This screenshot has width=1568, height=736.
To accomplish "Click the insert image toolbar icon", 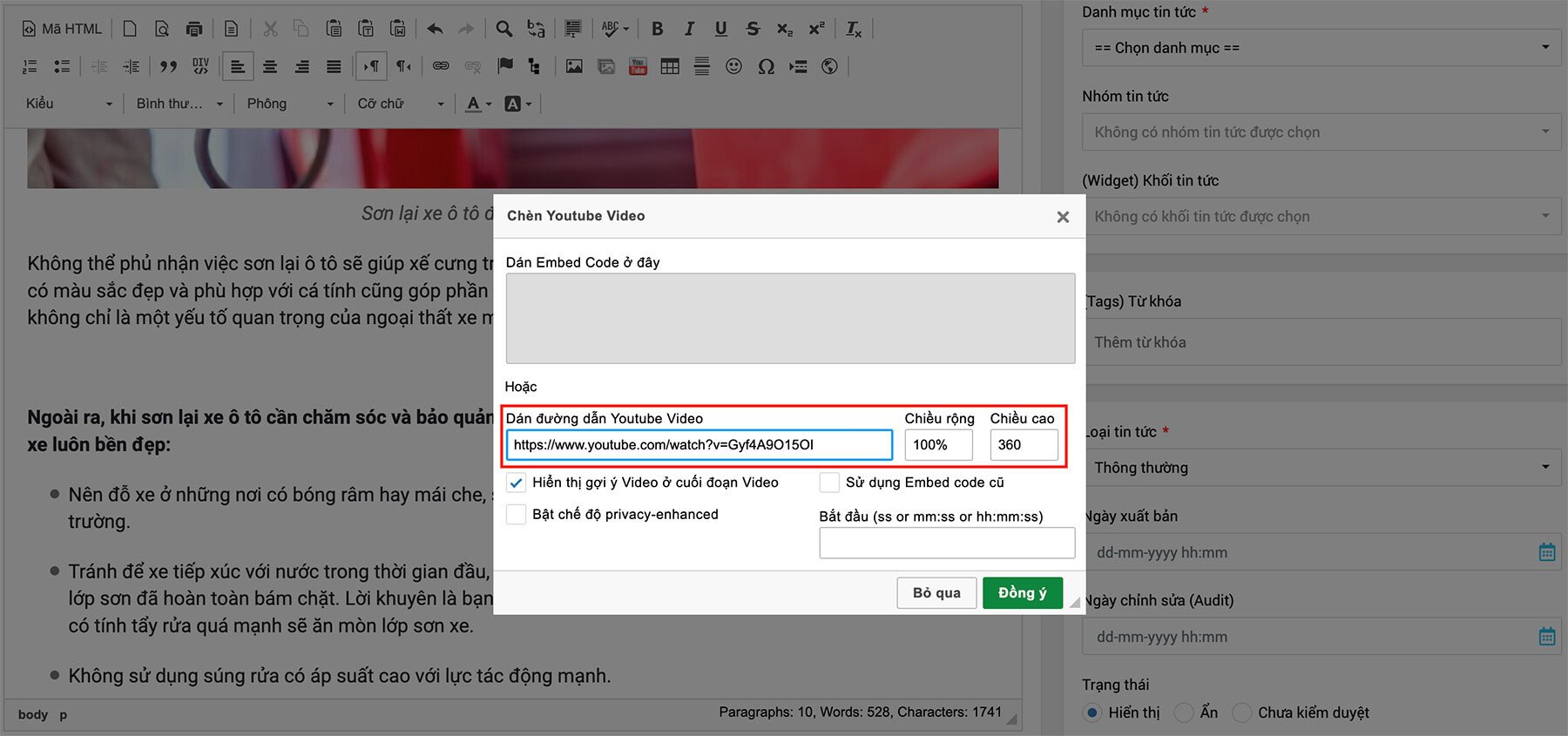I will [x=574, y=67].
